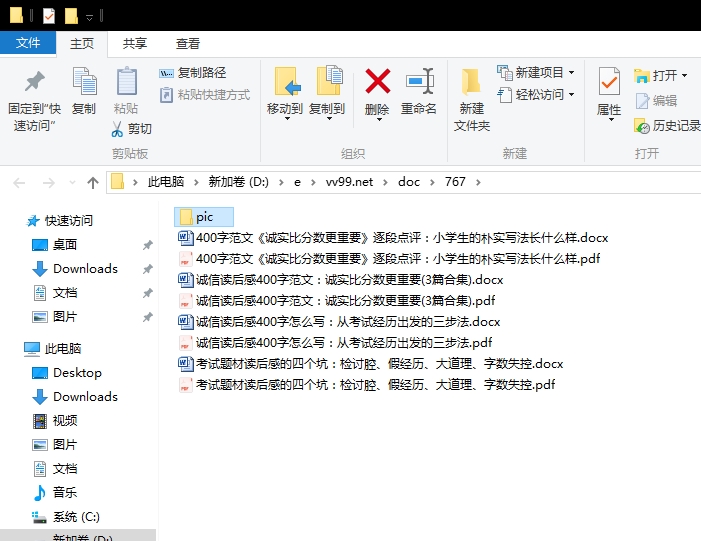This screenshot has width=701, height=541.
Task: Click 此电脑 in the address bar
Action: 165,182
